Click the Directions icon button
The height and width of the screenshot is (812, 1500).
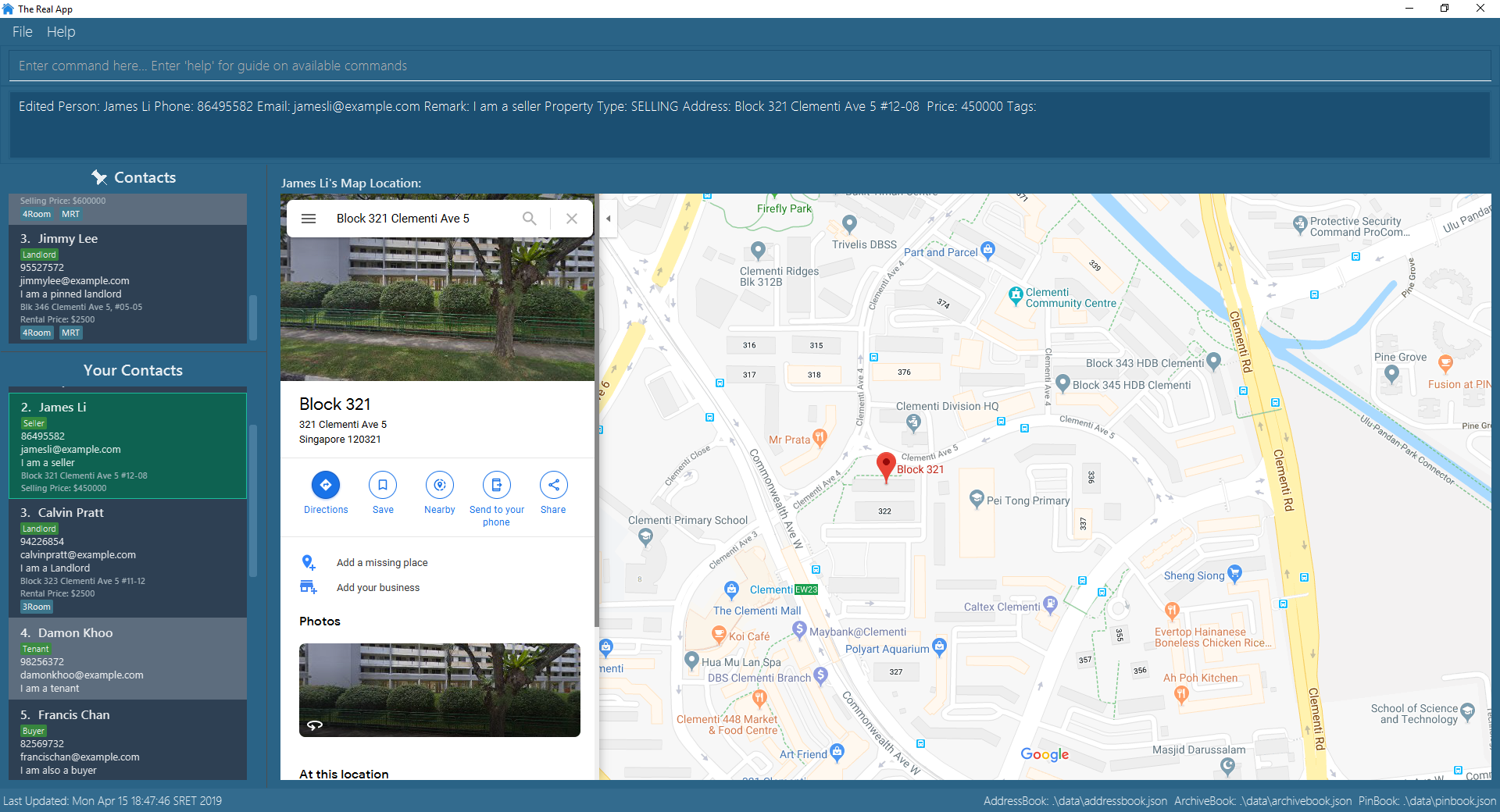(x=326, y=485)
